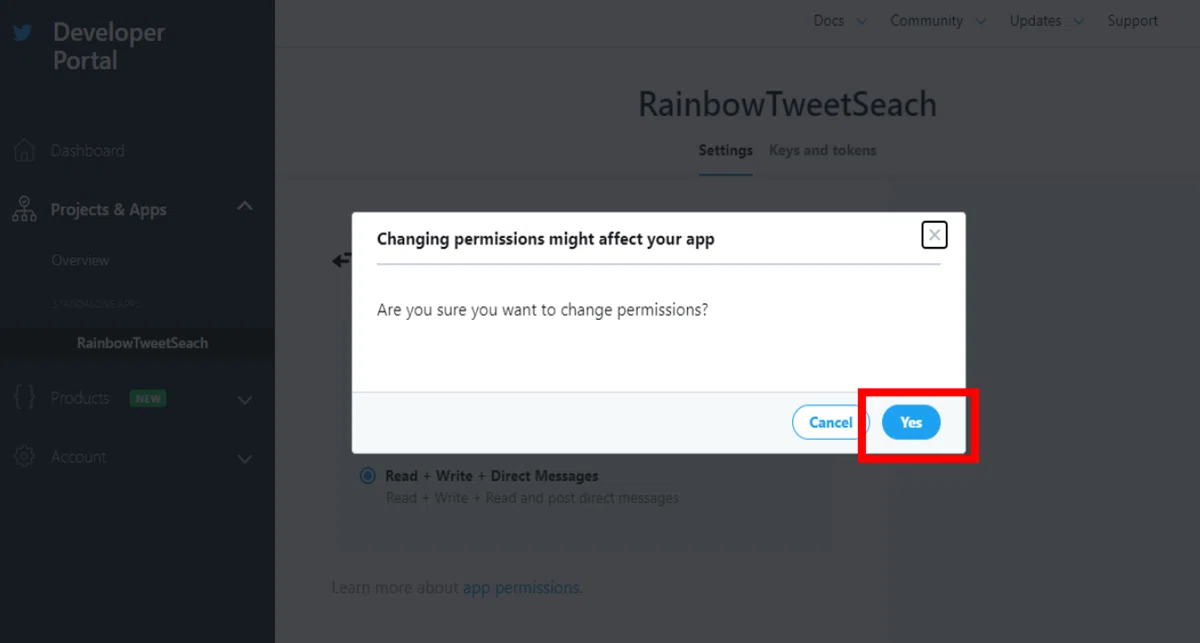Screen dimensions: 1200x643
Task: Open the app permissions link
Action: pos(521,588)
